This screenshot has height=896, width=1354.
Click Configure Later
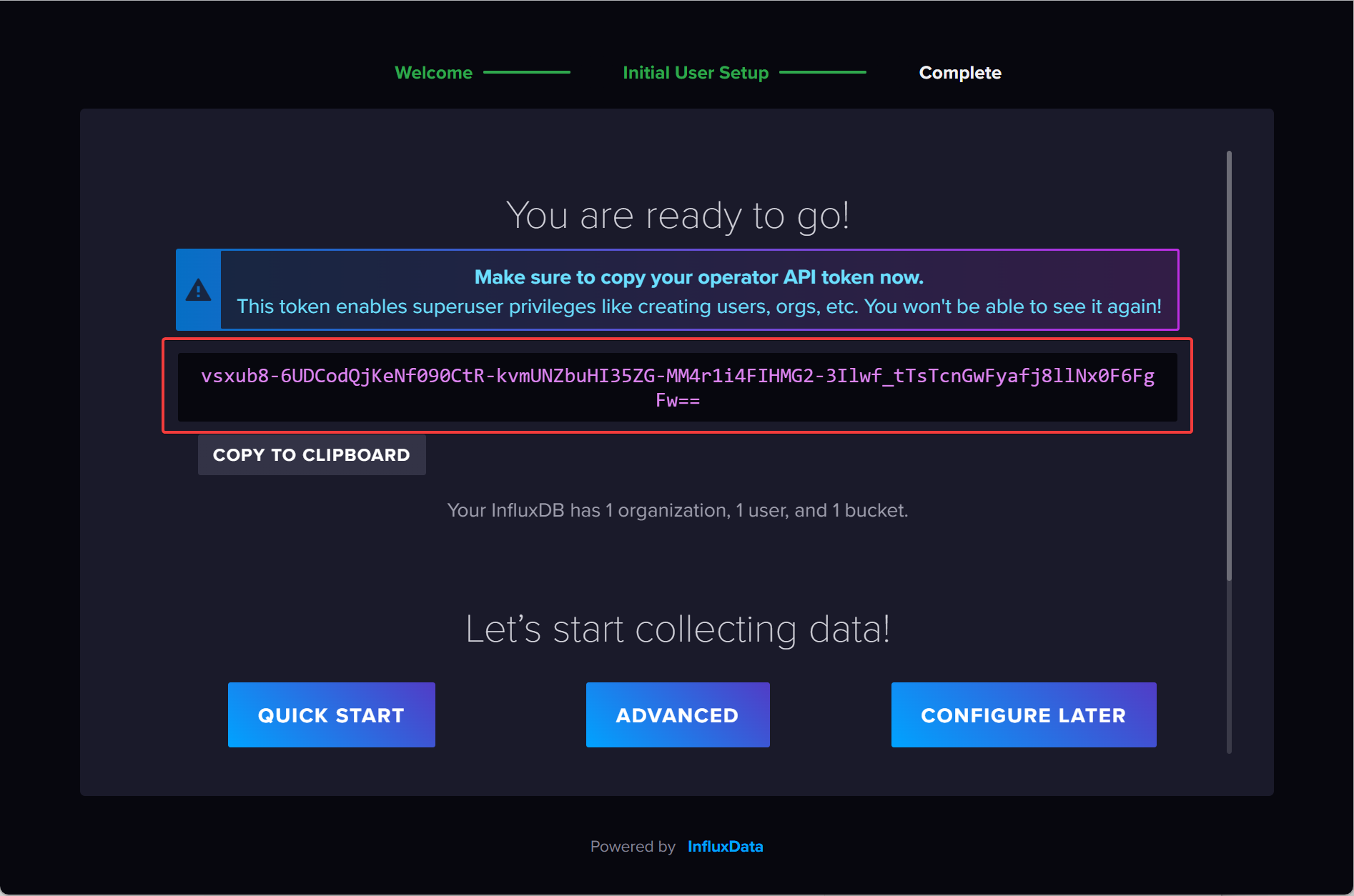(1023, 715)
